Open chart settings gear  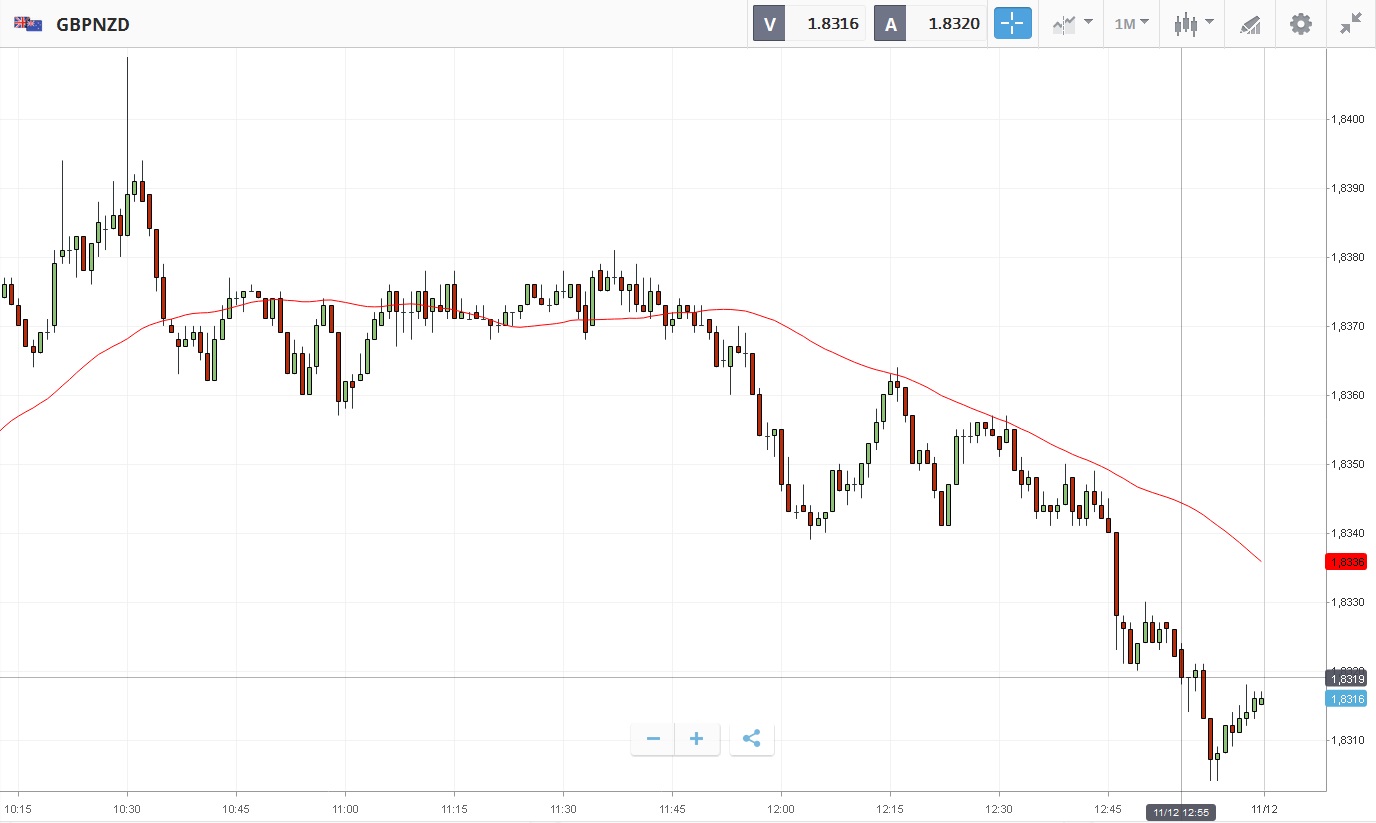tap(1300, 23)
